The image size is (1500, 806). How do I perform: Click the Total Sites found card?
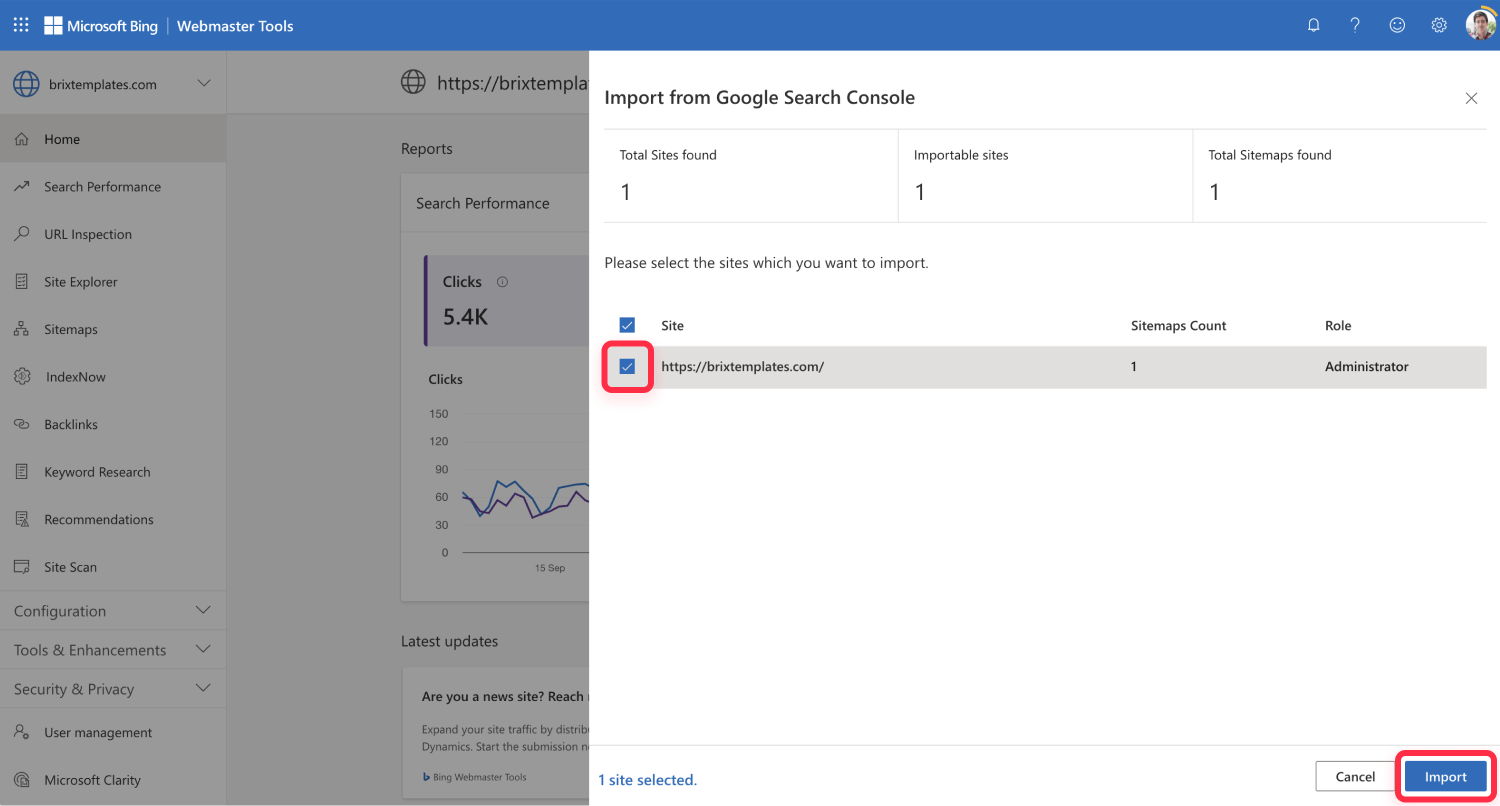(751, 176)
